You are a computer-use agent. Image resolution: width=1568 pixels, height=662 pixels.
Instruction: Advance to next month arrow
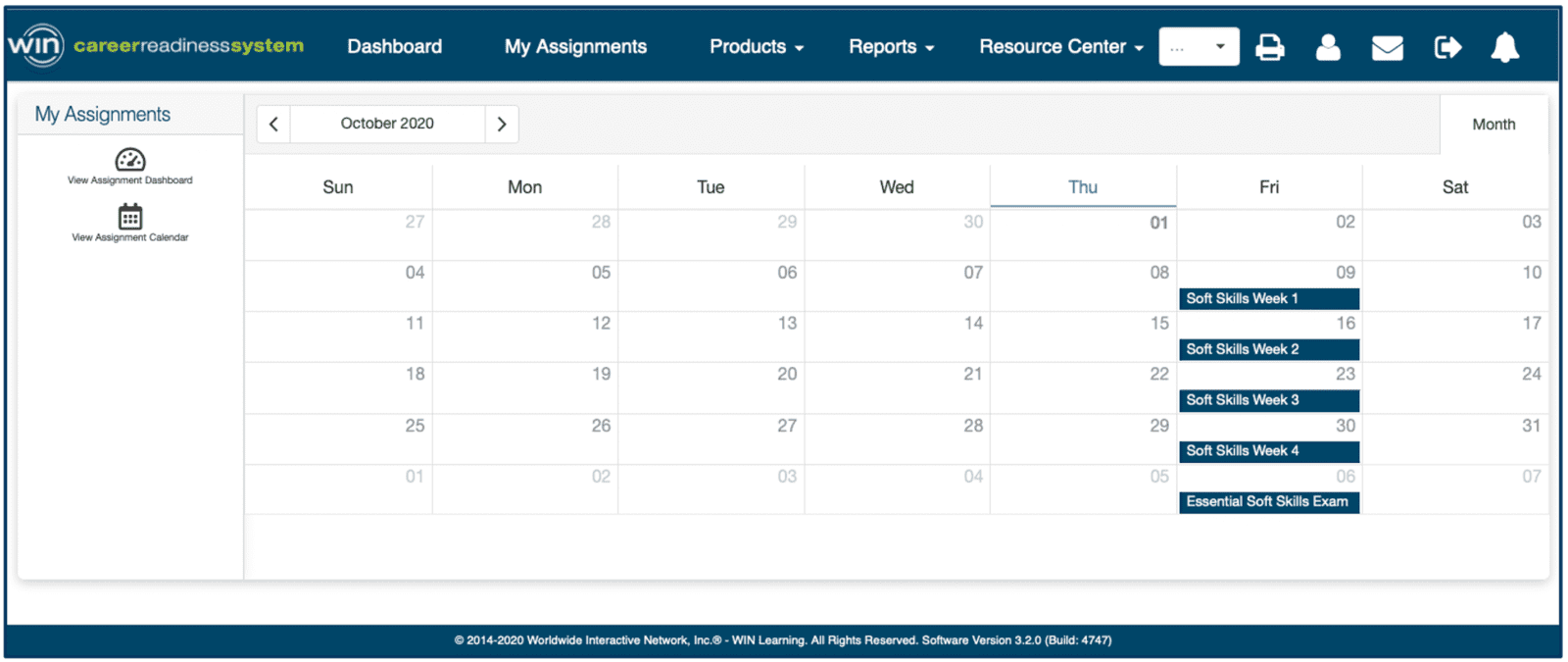502,125
